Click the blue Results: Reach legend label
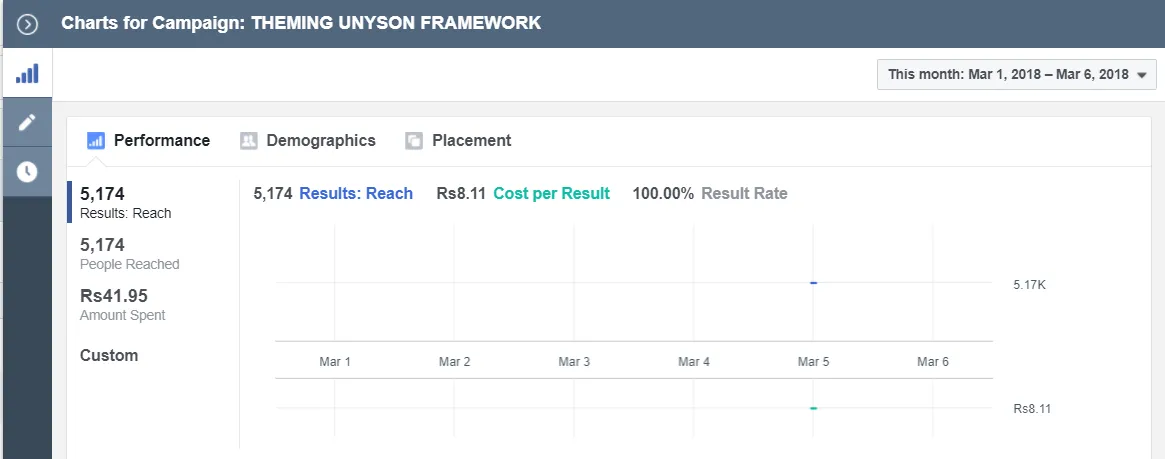1165x459 pixels. 356,194
